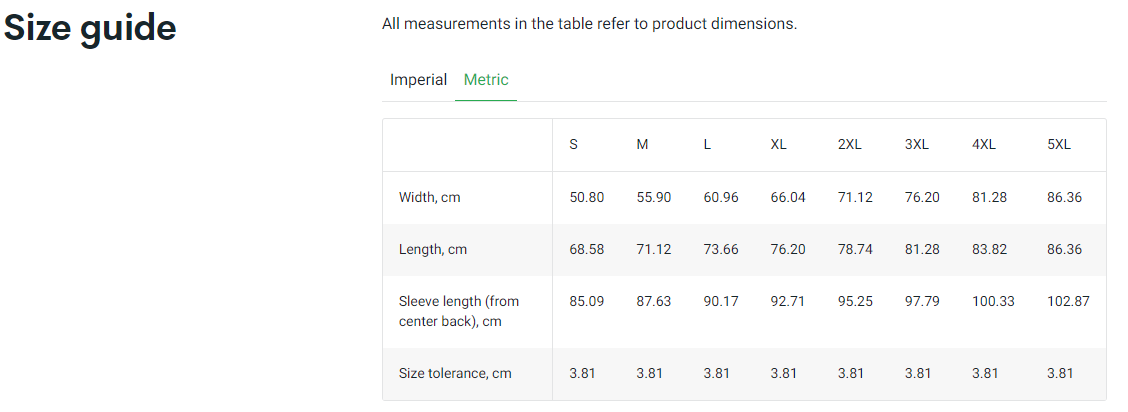Click the XL size column header

tap(778, 144)
